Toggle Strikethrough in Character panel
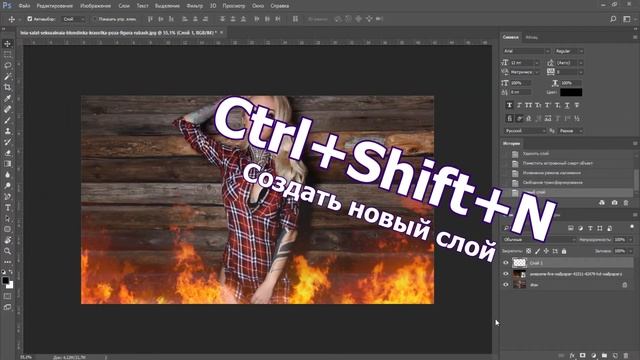 coord(577,105)
